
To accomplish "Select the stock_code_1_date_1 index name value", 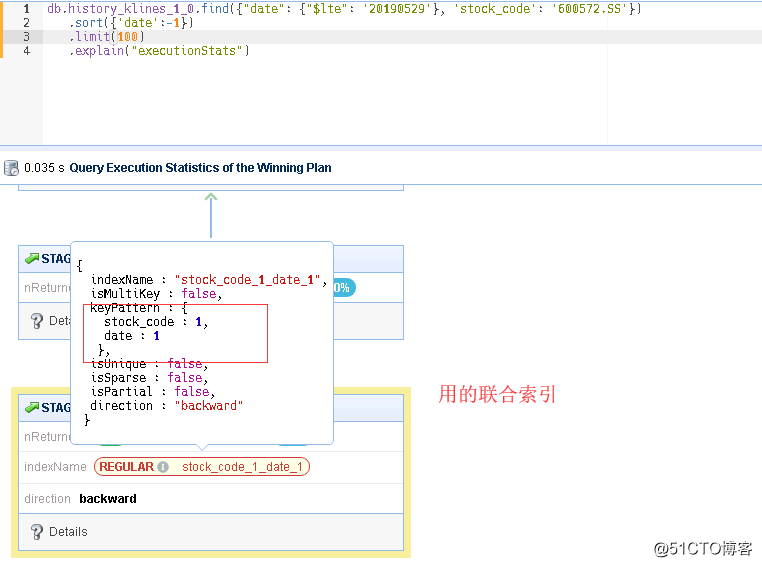I will [x=242, y=467].
